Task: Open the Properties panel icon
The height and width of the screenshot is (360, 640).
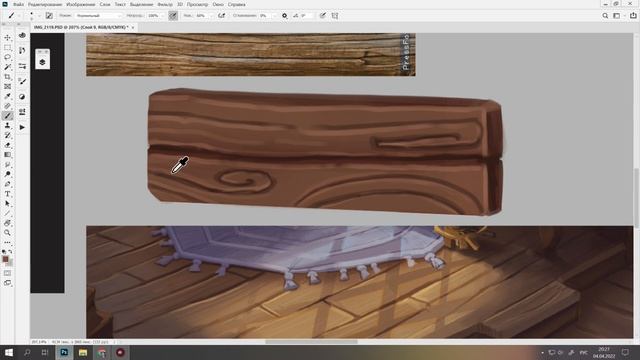Action: pos(22,66)
